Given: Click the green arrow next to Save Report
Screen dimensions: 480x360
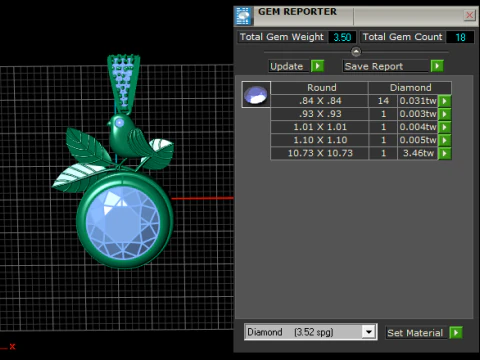Looking at the screenshot, I should (x=437, y=66).
